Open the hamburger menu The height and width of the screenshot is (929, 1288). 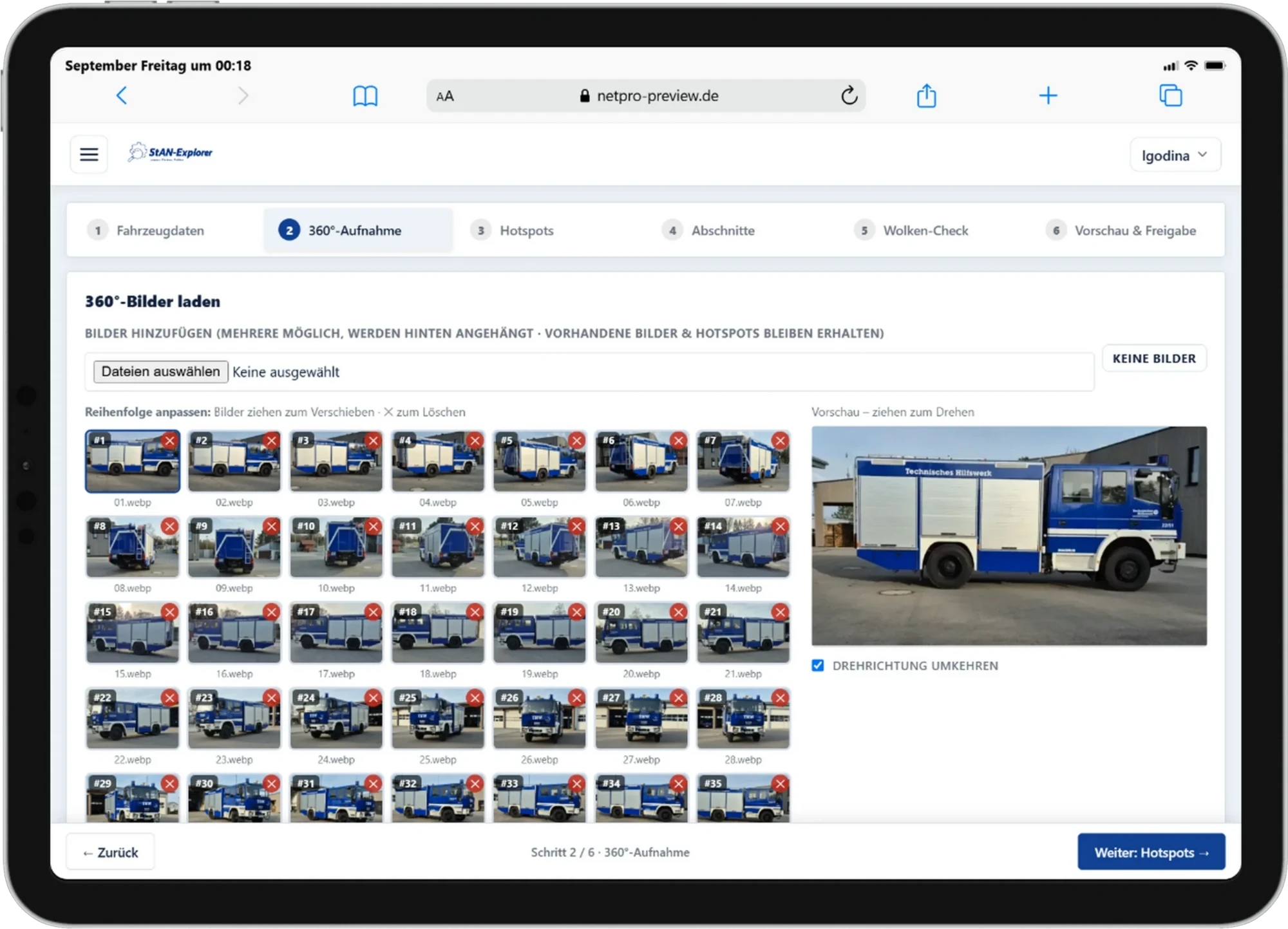coord(89,155)
